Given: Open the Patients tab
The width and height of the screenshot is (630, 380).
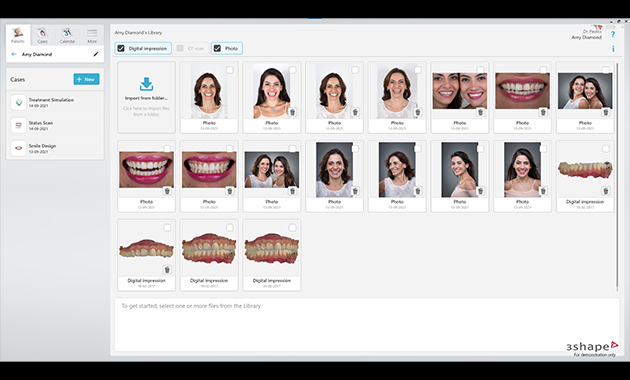Looking at the screenshot, I should (18, 35).
